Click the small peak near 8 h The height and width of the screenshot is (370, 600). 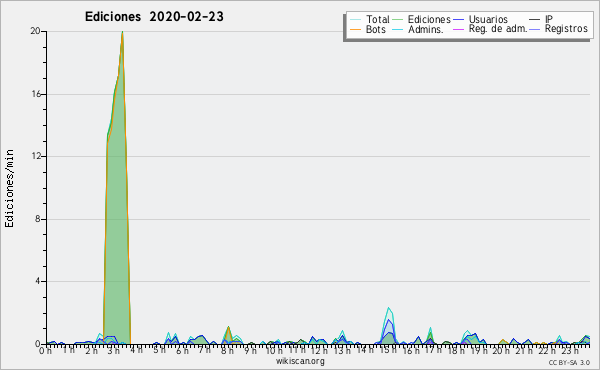pos(228,335)
